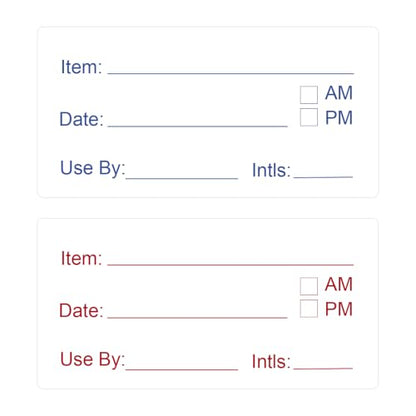Check the AM box on blue label
Viewport: 416px width, 416px height.
[309, 95]
